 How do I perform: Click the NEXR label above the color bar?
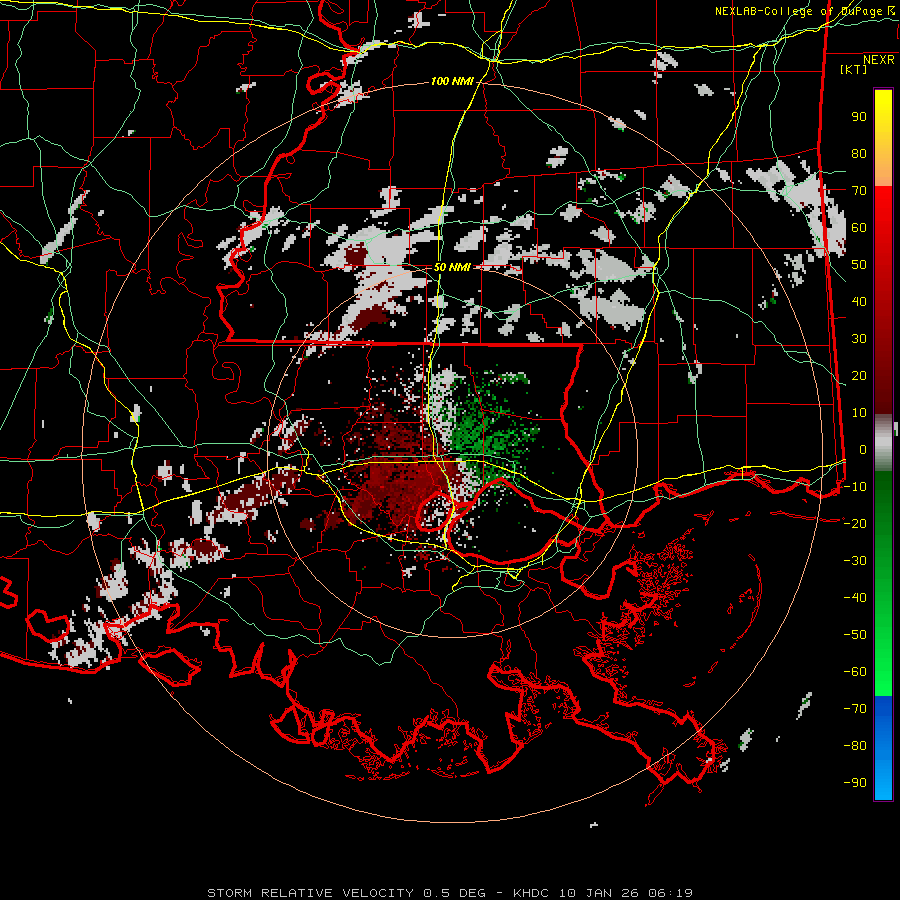click(x=878, y=60)
